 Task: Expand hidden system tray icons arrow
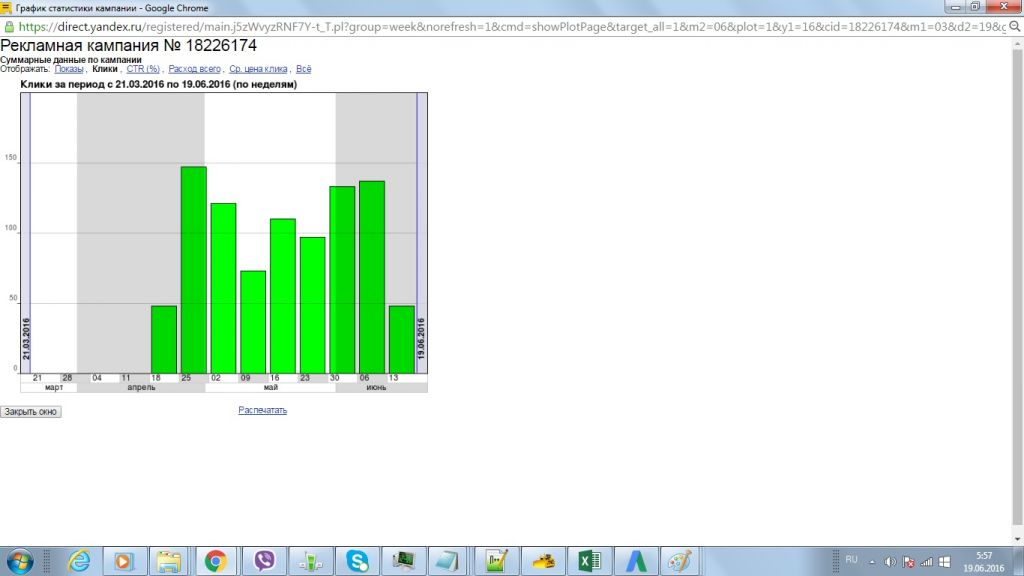point(872,561)
